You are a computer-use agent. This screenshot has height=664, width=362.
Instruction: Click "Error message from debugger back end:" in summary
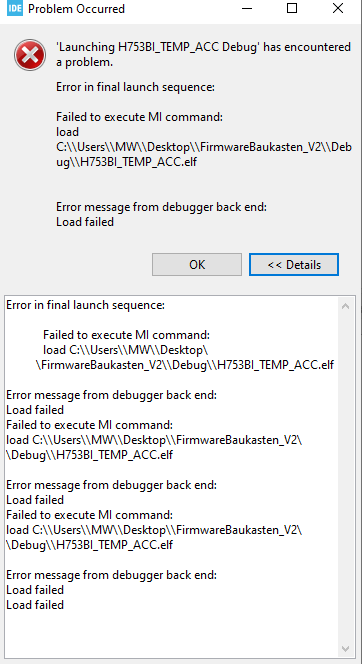(162, 207)
